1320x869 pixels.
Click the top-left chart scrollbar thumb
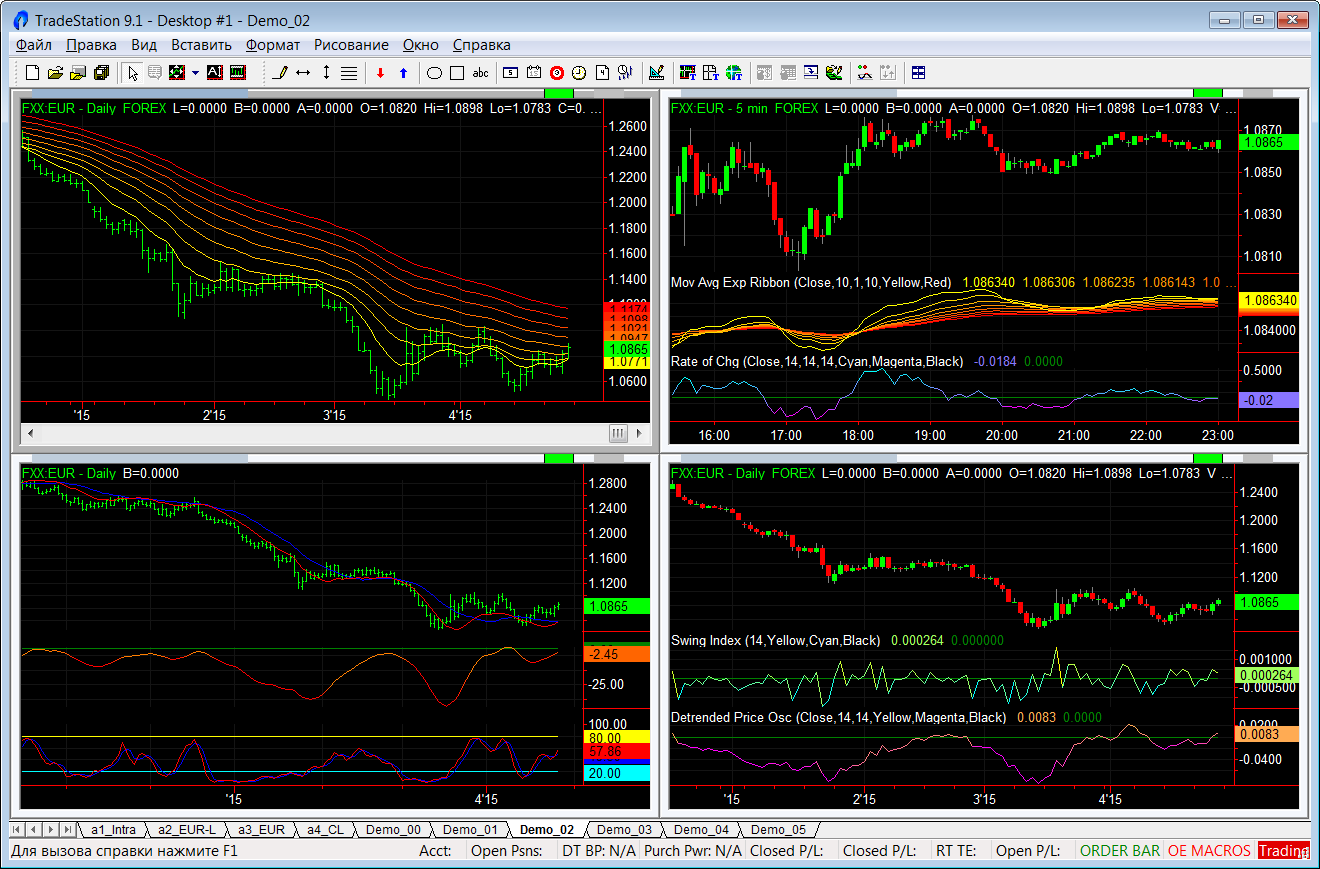[x=618, y=433]
